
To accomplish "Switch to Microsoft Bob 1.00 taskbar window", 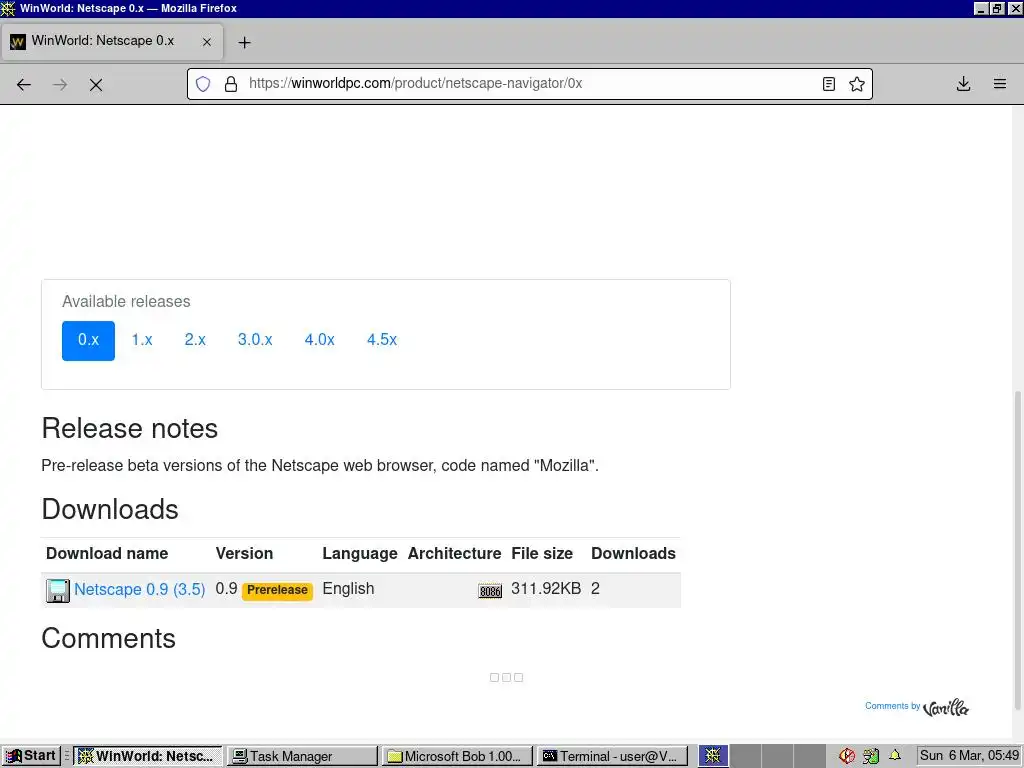I will click(457, 756).
